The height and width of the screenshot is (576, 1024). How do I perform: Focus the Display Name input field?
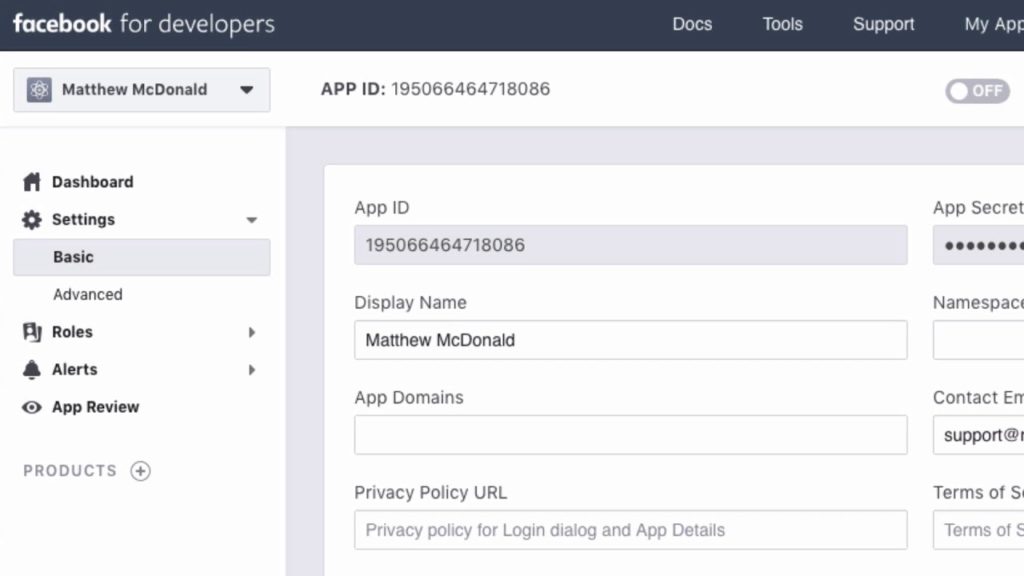click(631, 340)
